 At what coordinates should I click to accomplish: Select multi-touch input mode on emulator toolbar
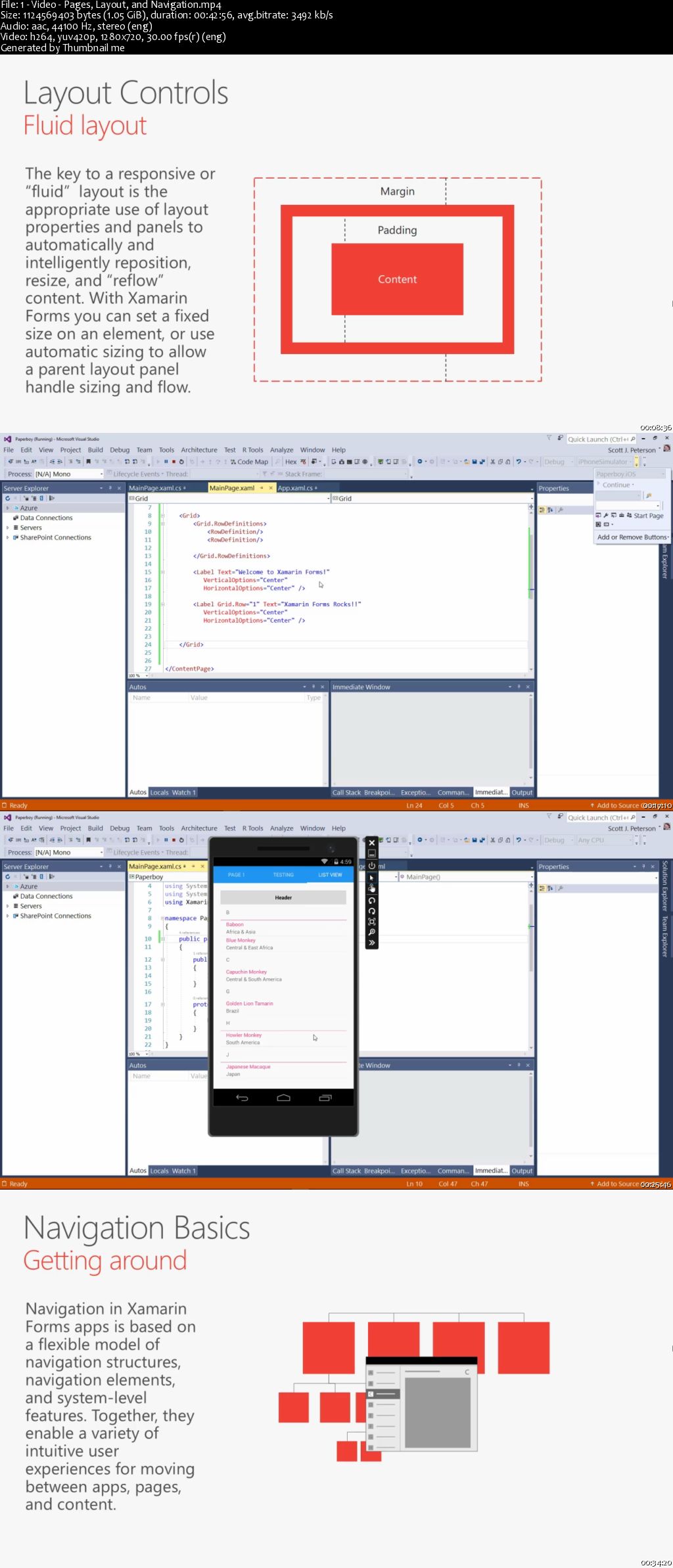coord(372,889)
